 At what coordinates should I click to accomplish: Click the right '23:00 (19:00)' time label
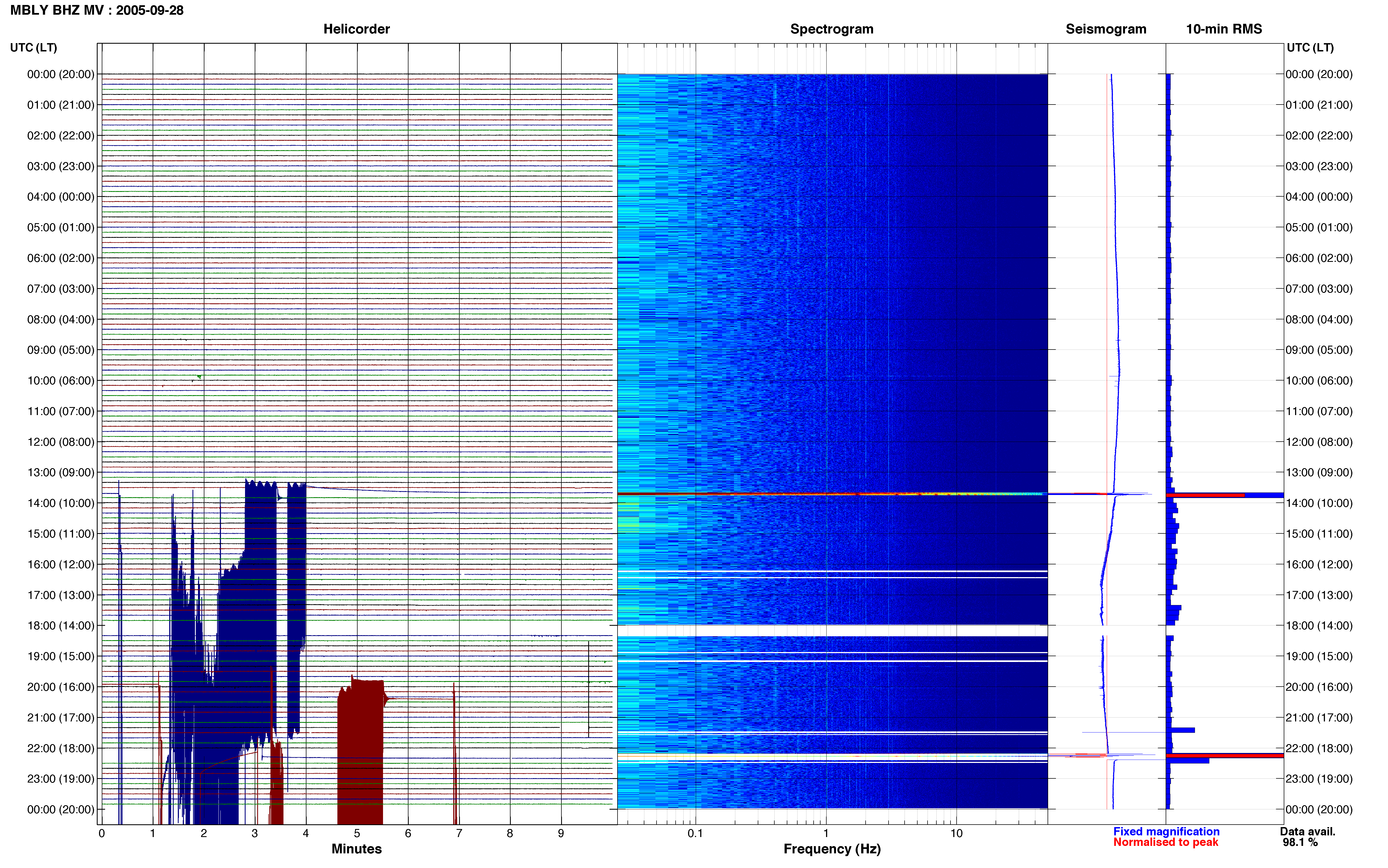pyautogui.click(x=1319, y=778)
